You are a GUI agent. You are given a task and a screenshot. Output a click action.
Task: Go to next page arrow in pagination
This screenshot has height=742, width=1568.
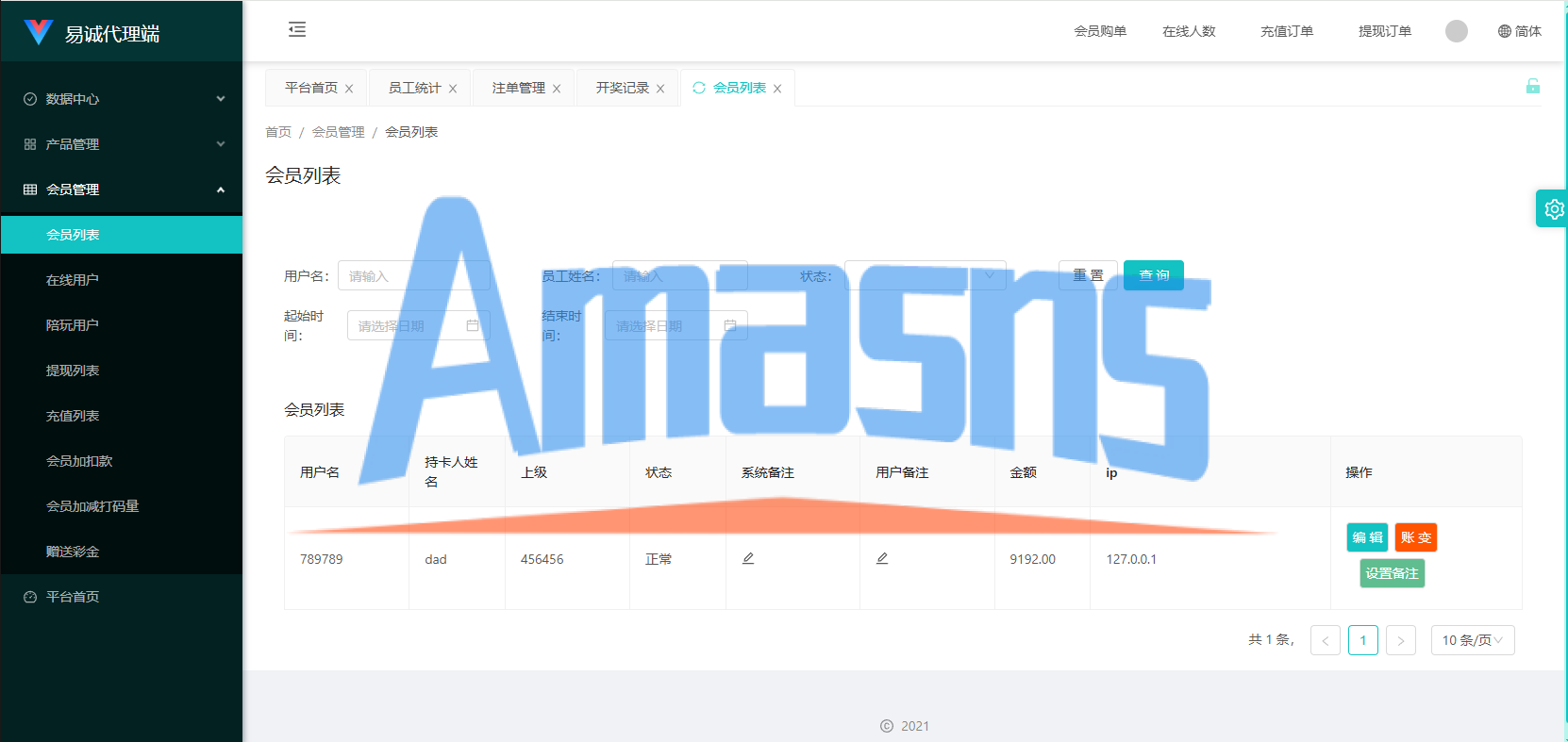[1401, 640]
